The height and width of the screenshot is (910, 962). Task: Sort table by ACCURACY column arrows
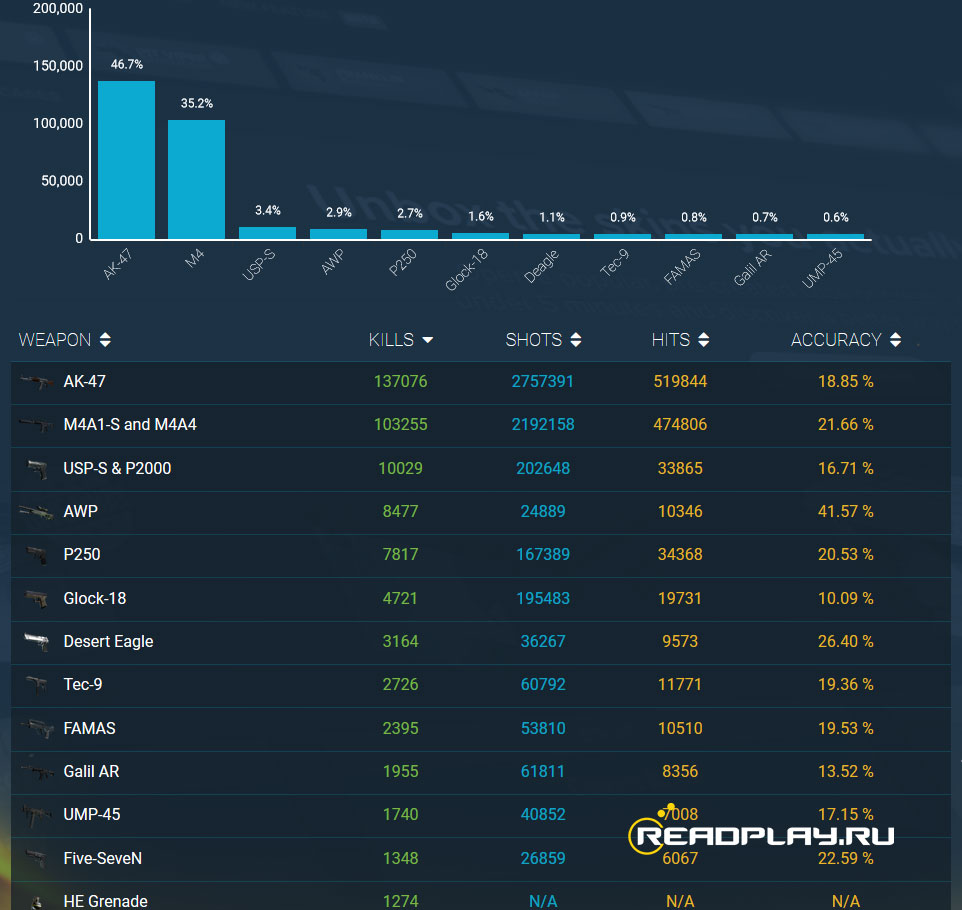coord(896,340)
